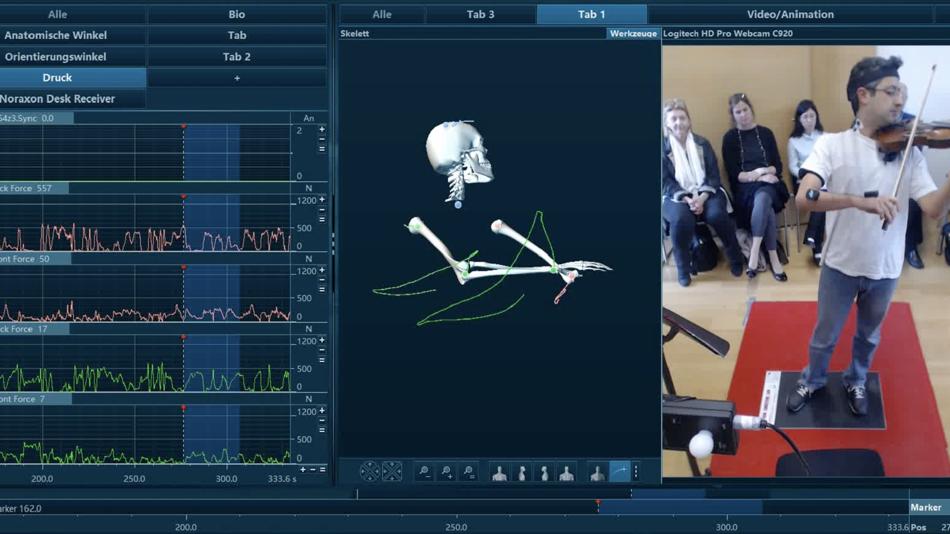Click minus on the Force 7 chart

coord(322,420)
